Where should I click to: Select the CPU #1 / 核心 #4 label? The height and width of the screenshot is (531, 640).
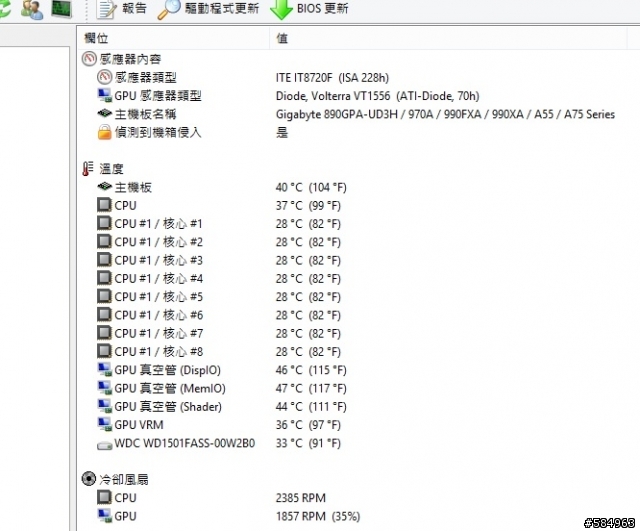[158, 278]
